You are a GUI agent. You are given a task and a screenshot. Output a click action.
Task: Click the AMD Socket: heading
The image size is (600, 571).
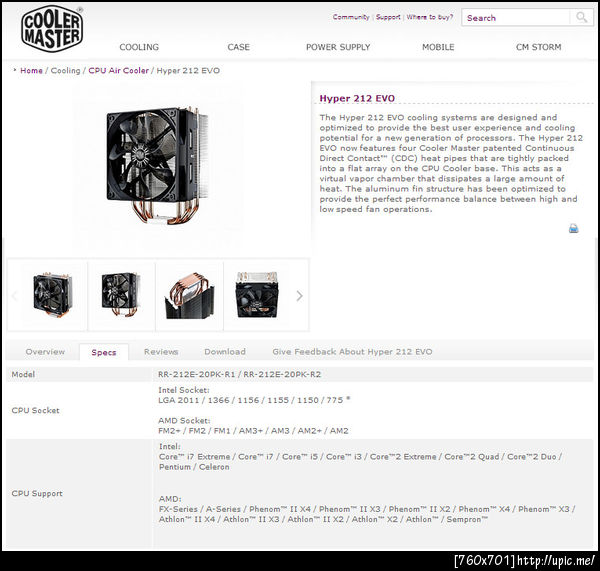tap(184, 420)
